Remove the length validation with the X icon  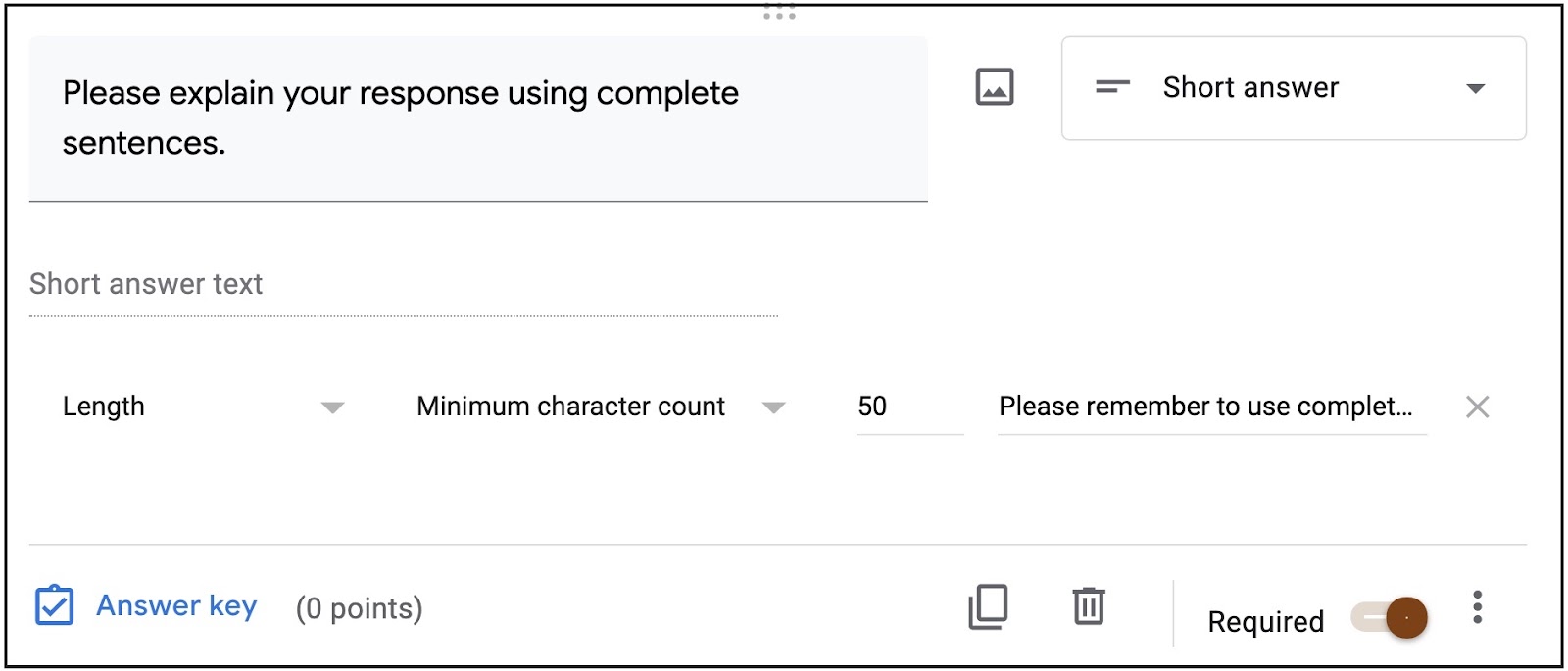tap(1477, 406)
